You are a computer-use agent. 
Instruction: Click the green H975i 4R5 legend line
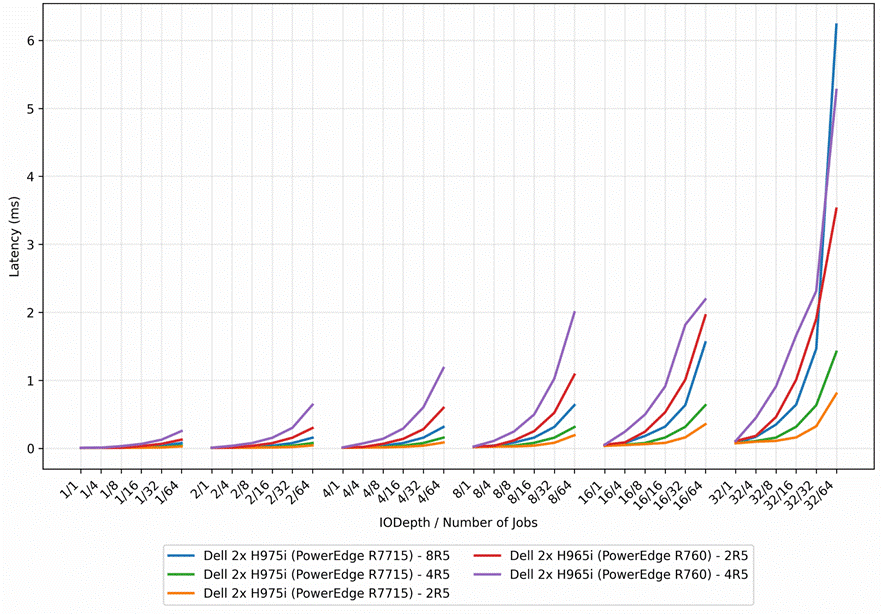[181, 575]
